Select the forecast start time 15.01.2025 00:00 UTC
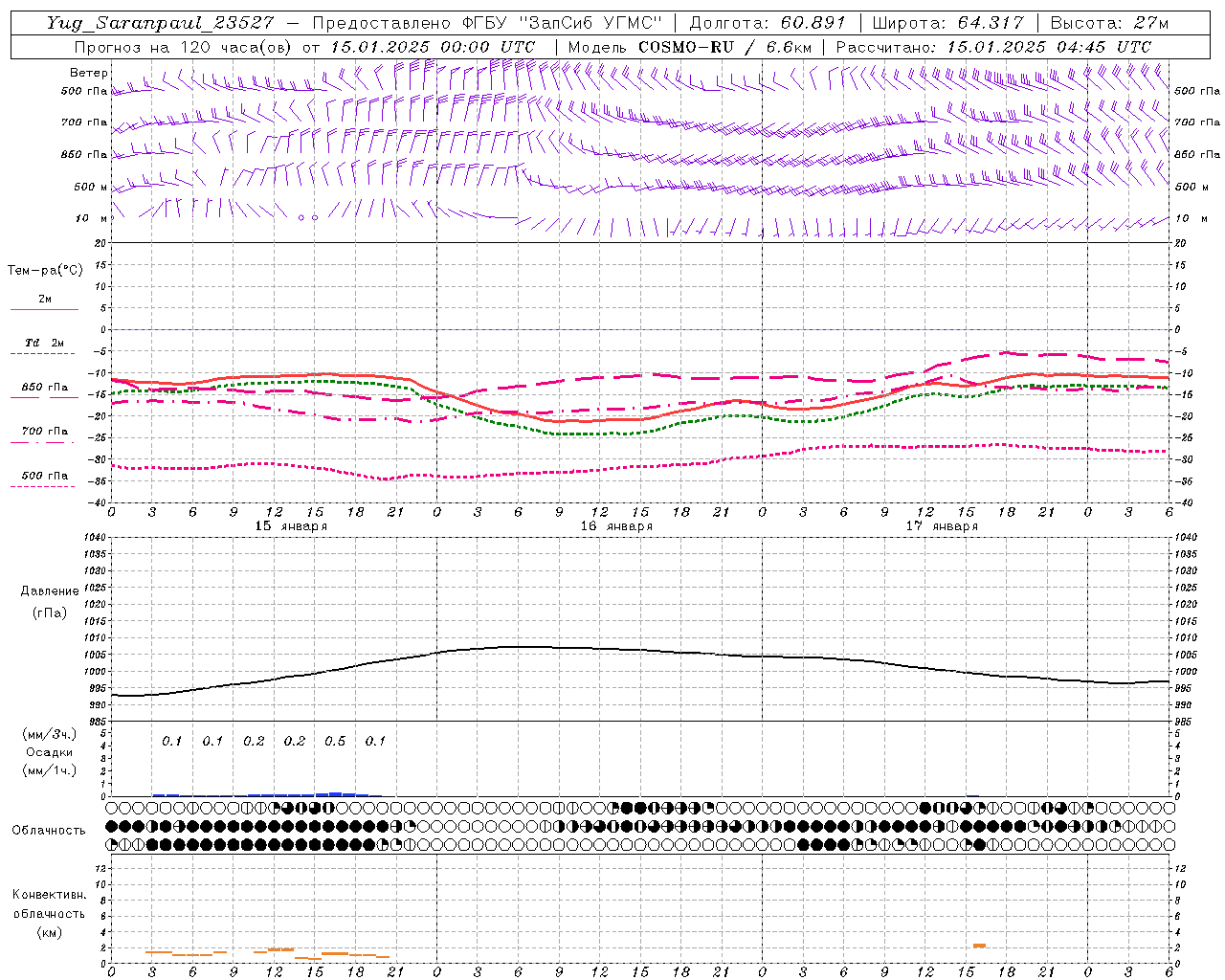This screenshot has height=980, width=1225. (433, 47)
